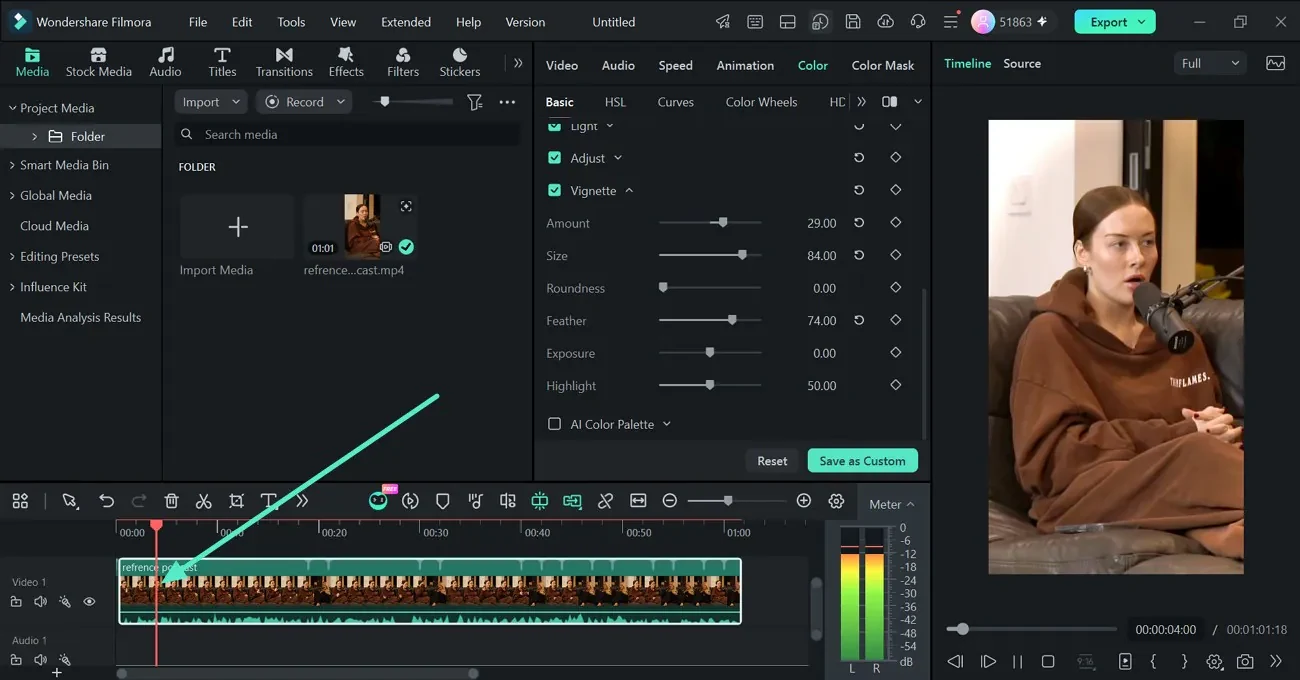This screenshot has height=680, width=1300.
Task: Mute the Video 1 track
Action: [40, 602]
